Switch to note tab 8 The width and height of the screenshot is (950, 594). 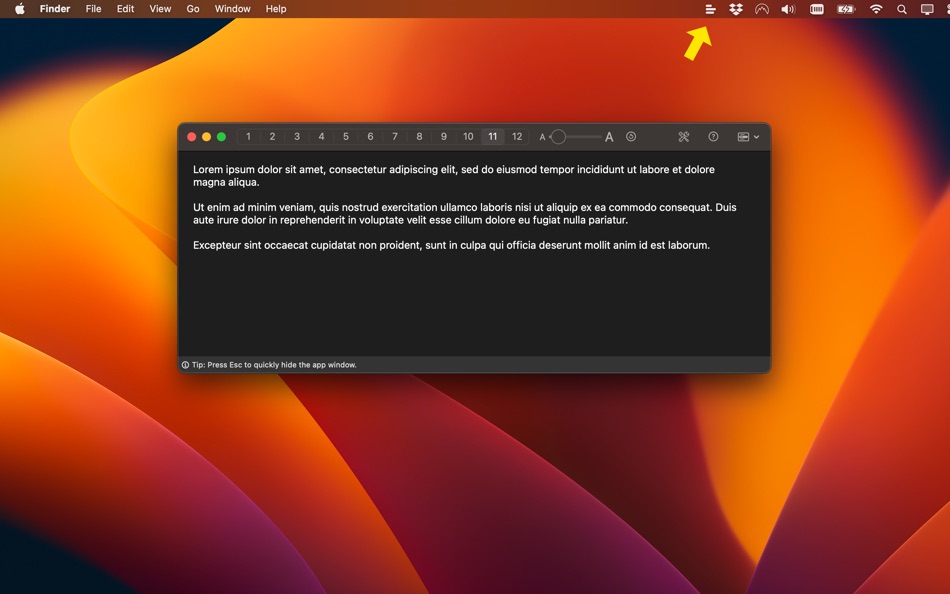[419, 137]
